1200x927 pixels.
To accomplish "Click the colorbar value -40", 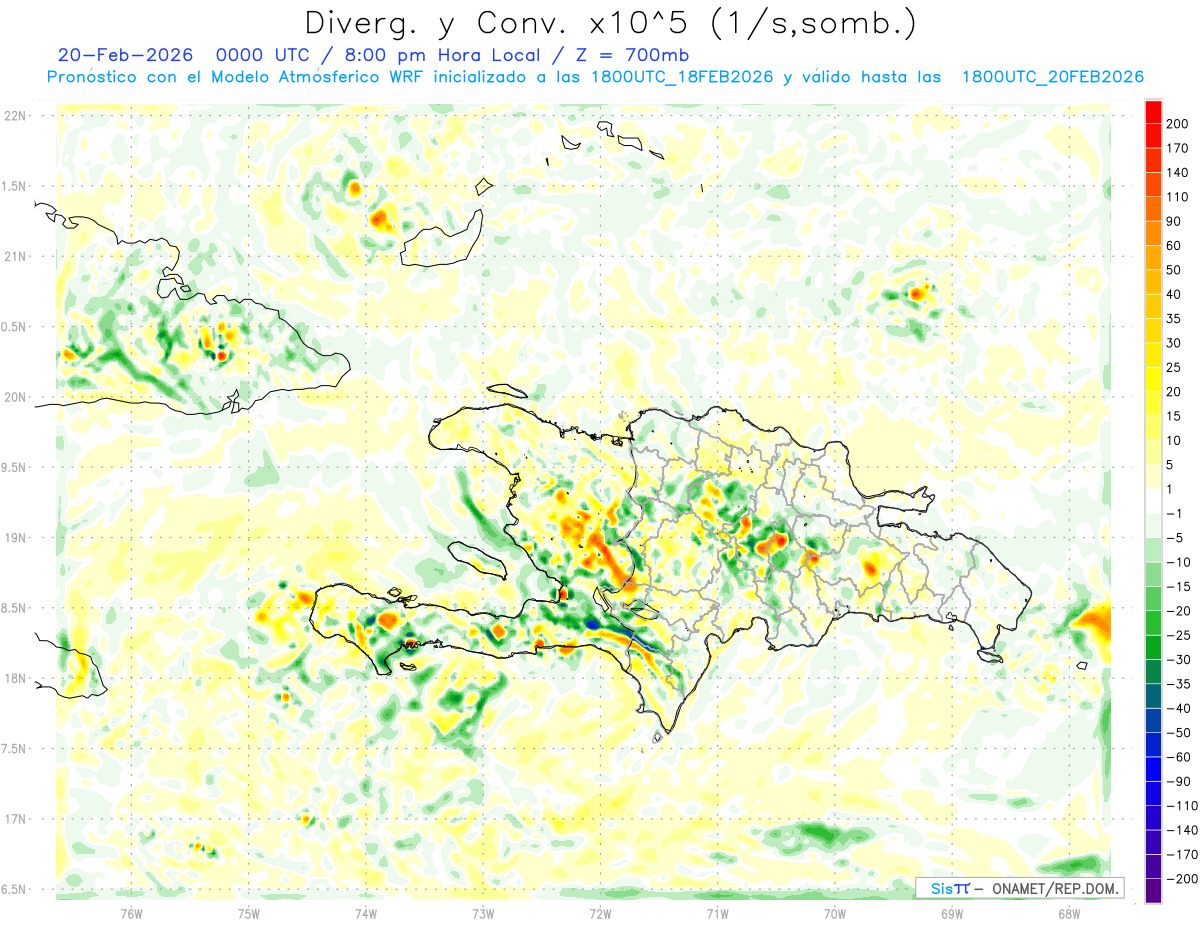I will tap(1177, 708).
